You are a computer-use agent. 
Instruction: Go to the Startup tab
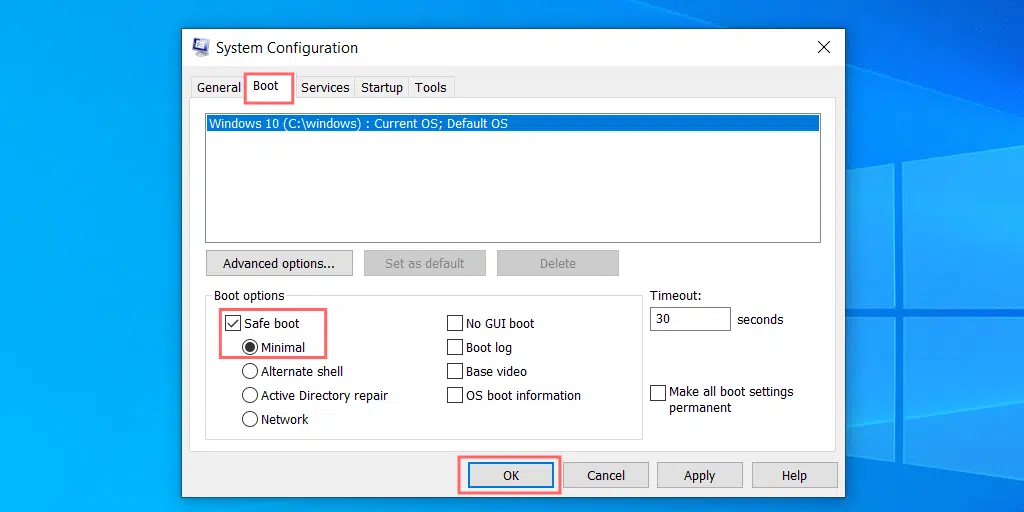[x=382, y=88]
